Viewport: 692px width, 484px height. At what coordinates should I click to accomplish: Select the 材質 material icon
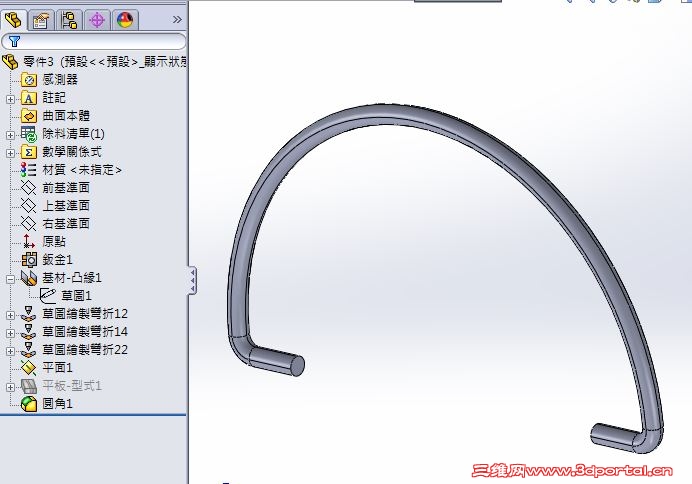coord(29,170)
